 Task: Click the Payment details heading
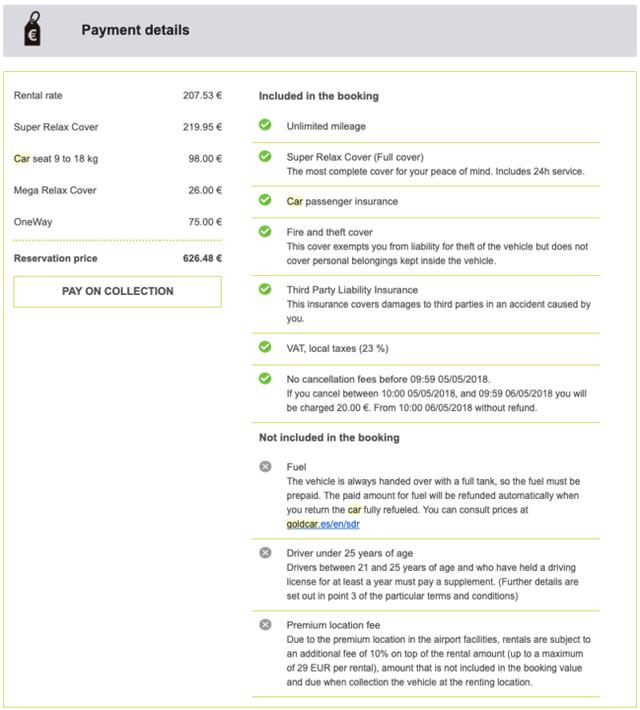[x=135, y=30]
